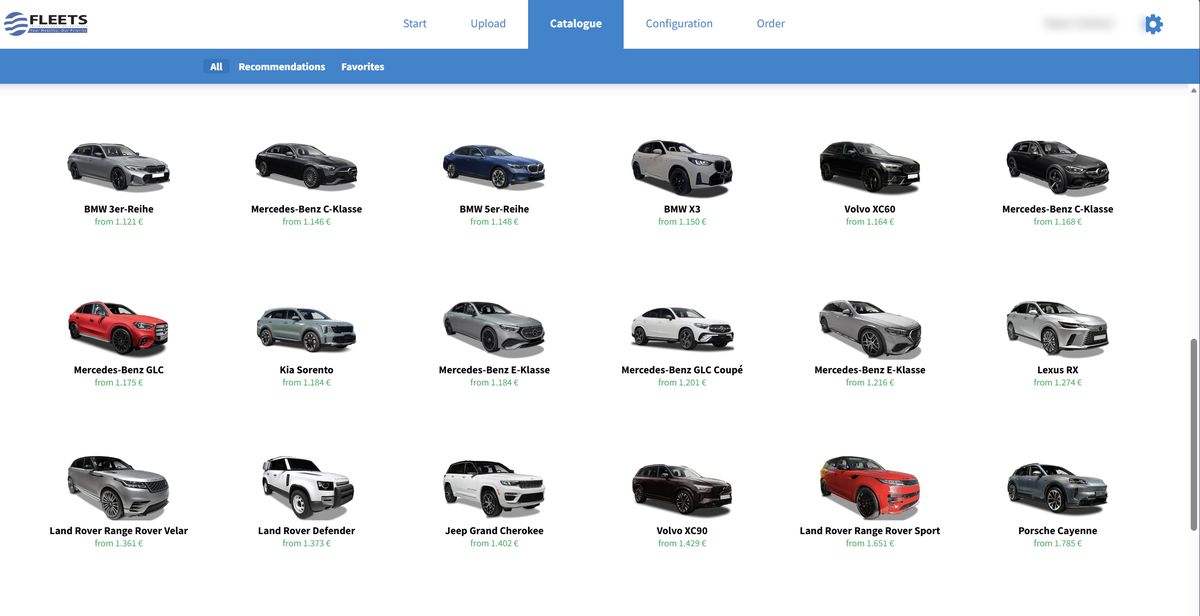1200x616 pixels.
Task: Open Mercedes-Benz GLC Coupé image
Action: click(x=682, y=327)
